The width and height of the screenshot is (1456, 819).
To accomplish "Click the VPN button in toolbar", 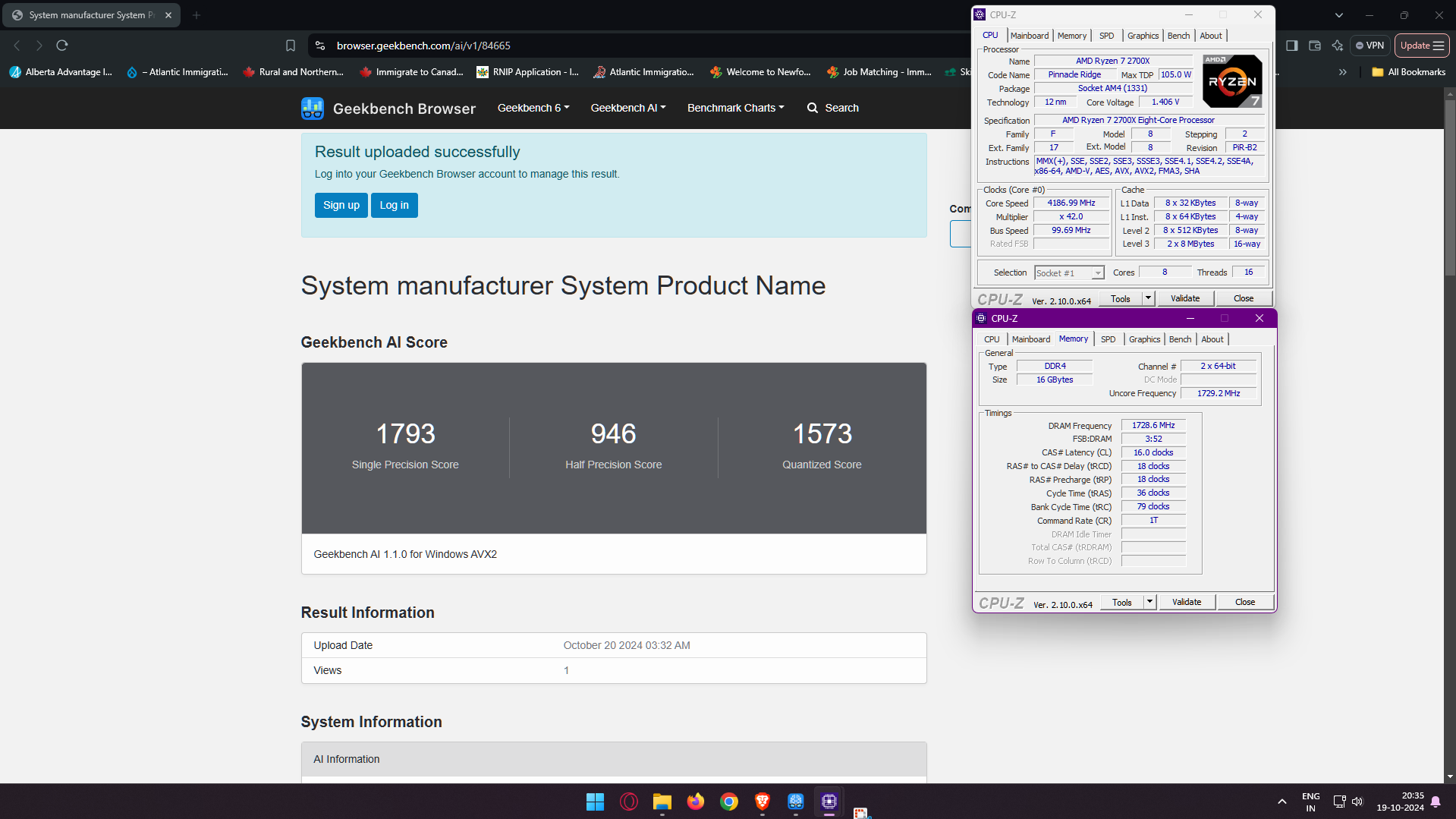I will [1370, 46].
